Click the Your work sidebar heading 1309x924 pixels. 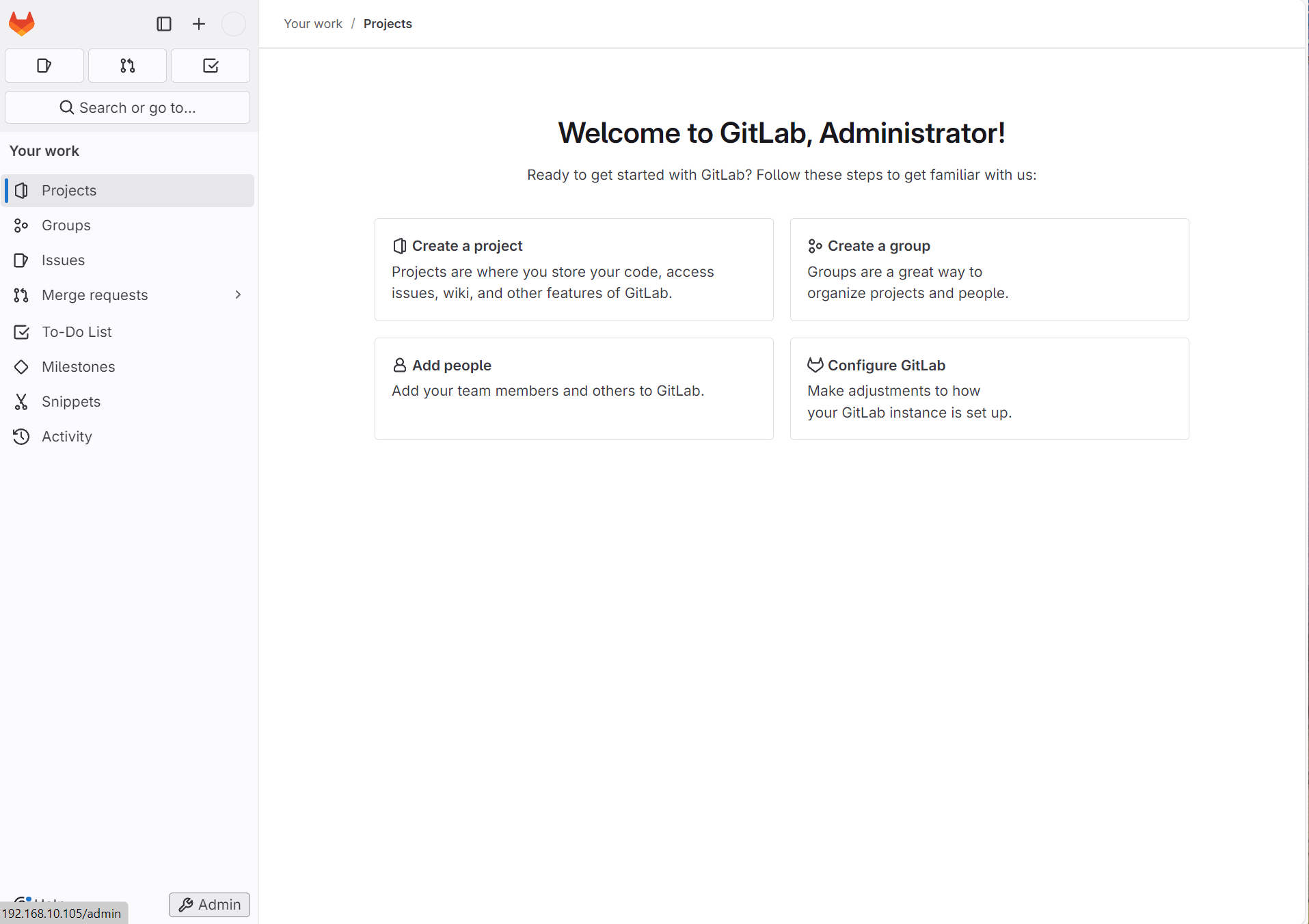pos(44,151)
